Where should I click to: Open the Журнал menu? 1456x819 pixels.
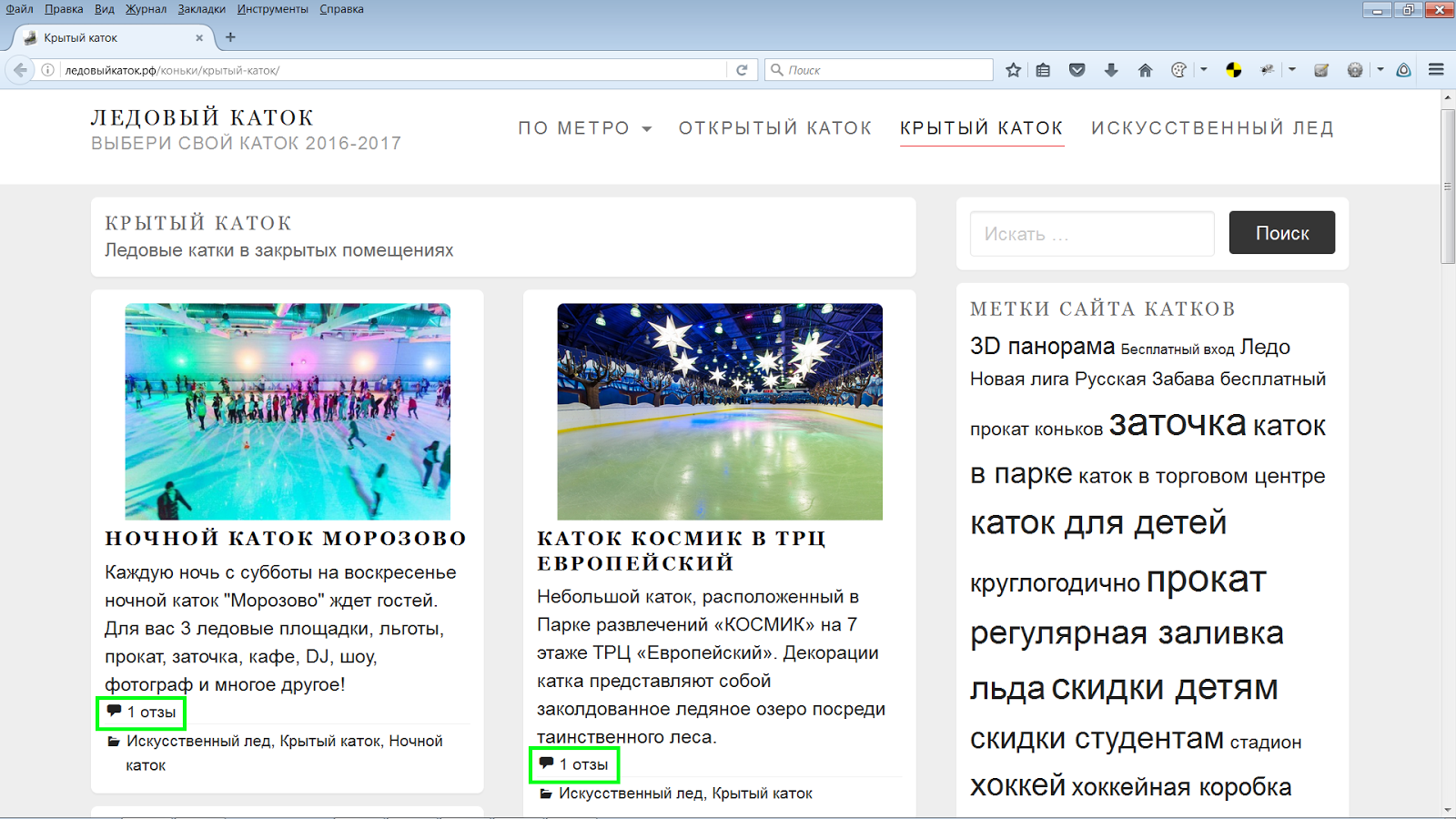coord(146,9)
